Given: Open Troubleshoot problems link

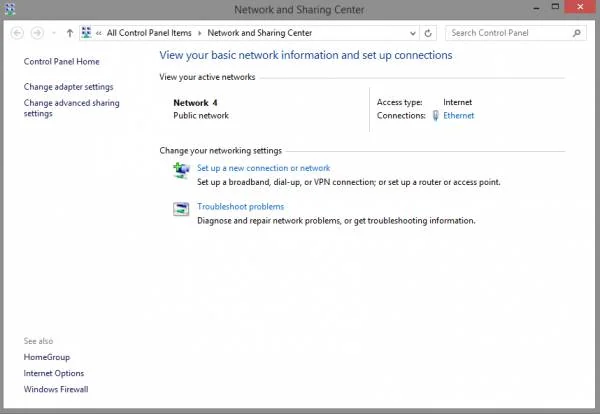Looking at the screenshot, I should coord(240,207).
